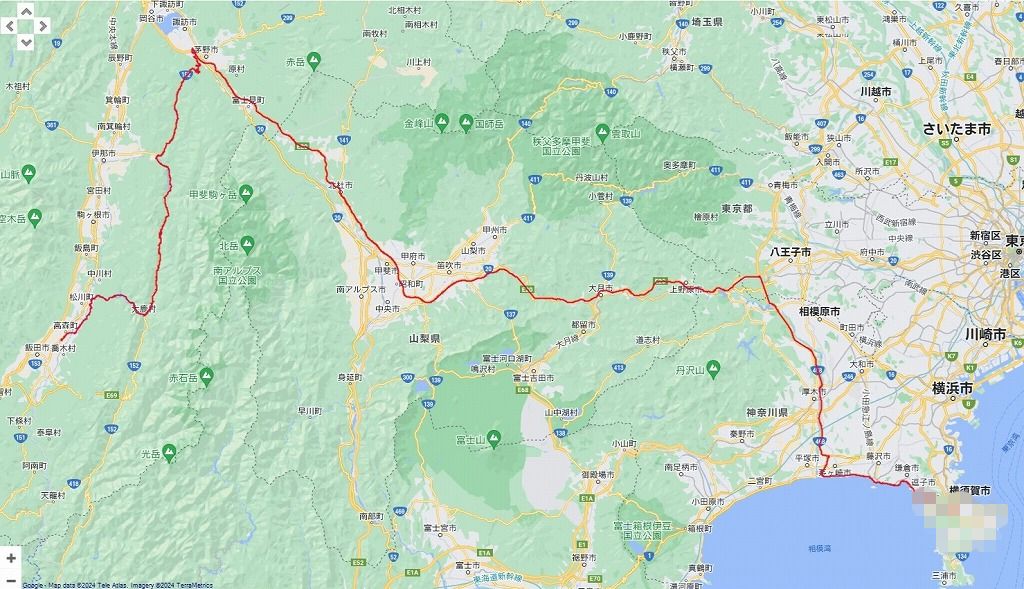
Task: Open the Google logo link
Action: (32, 584)
